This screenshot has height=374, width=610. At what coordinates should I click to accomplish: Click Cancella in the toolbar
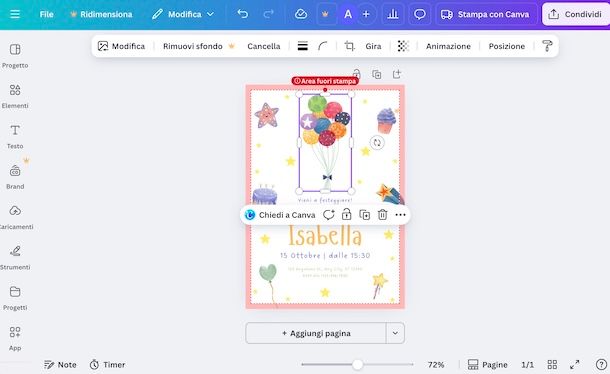coord(264,46)
